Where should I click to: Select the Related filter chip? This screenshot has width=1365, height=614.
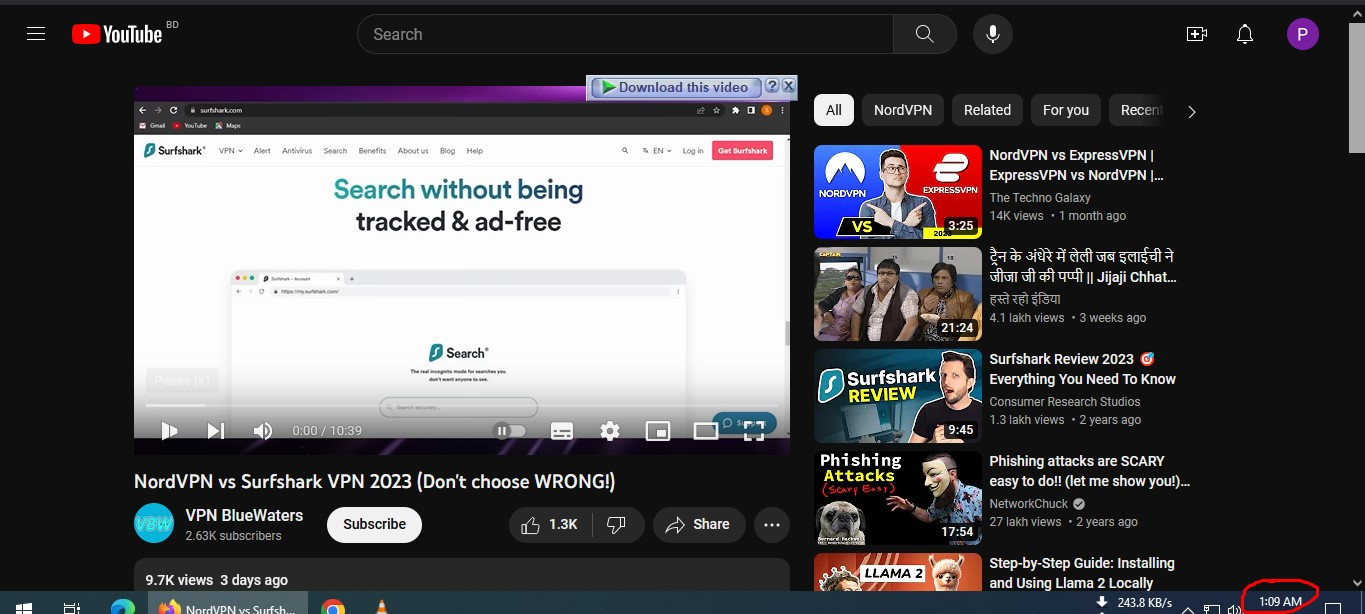coord(987,110)
